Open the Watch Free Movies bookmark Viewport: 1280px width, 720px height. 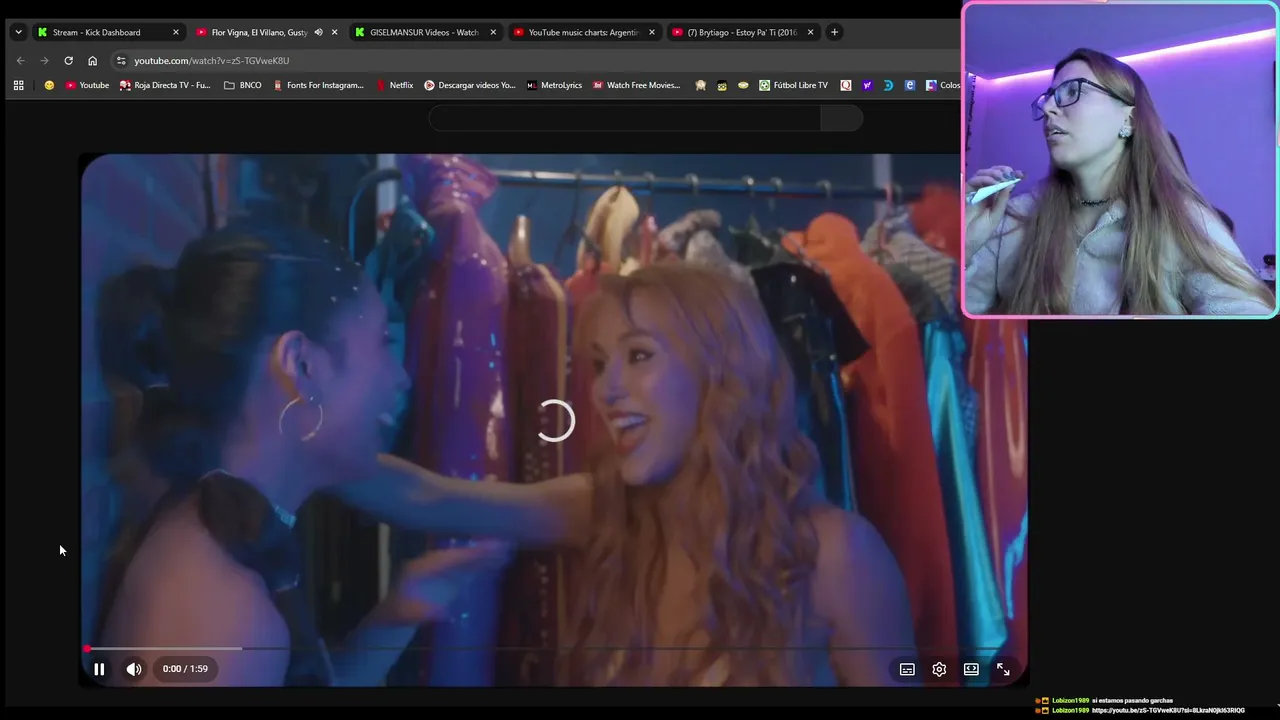(636, 85)
